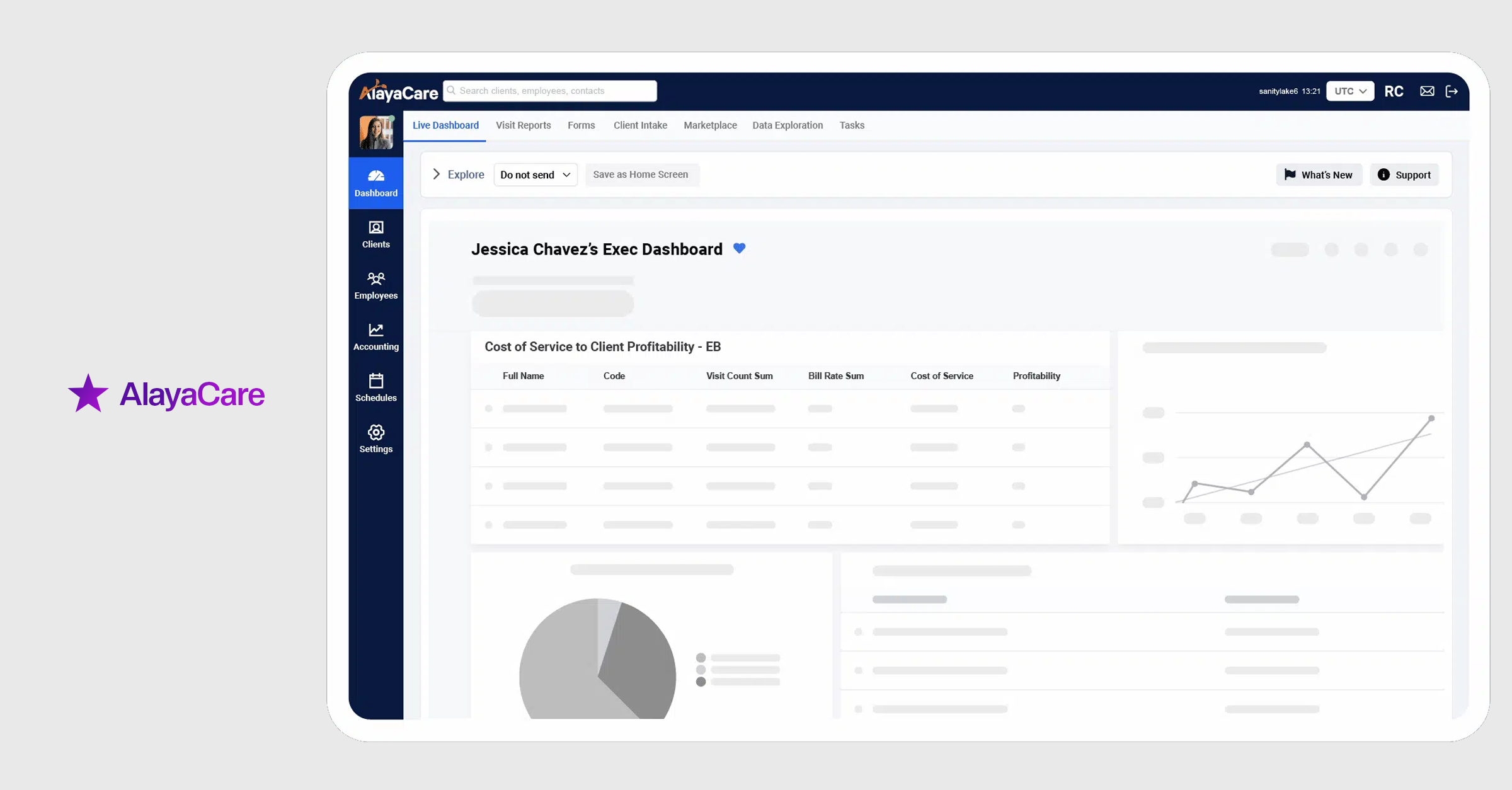Focus the search clients, employees, contacts field

(x=550, y=91)
